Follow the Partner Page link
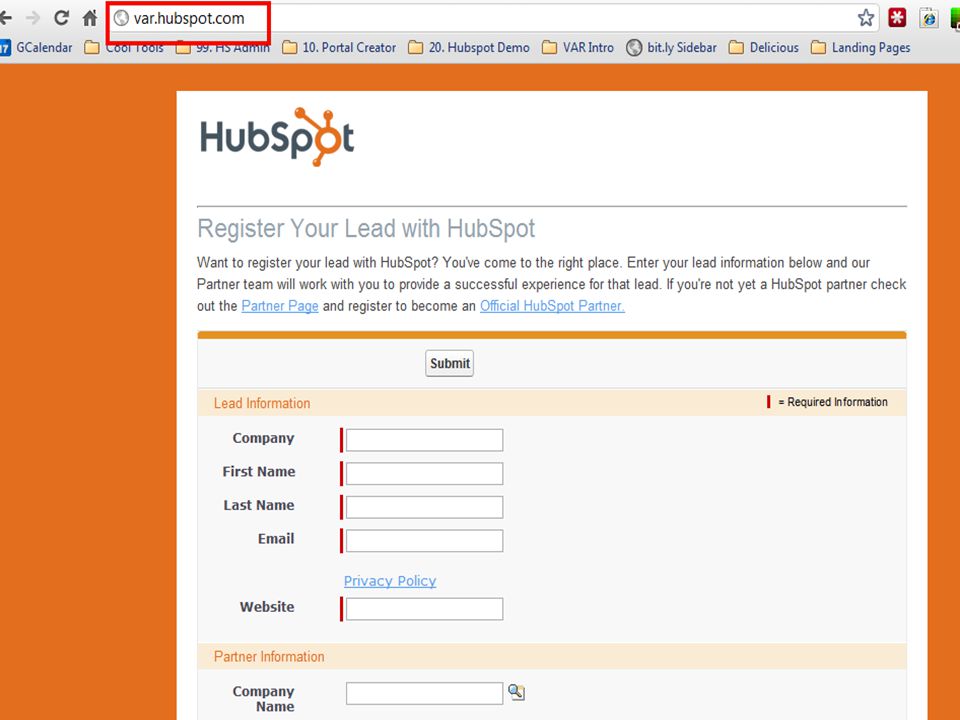The width and height of the screenshot is (960, 720). [280, 306]
